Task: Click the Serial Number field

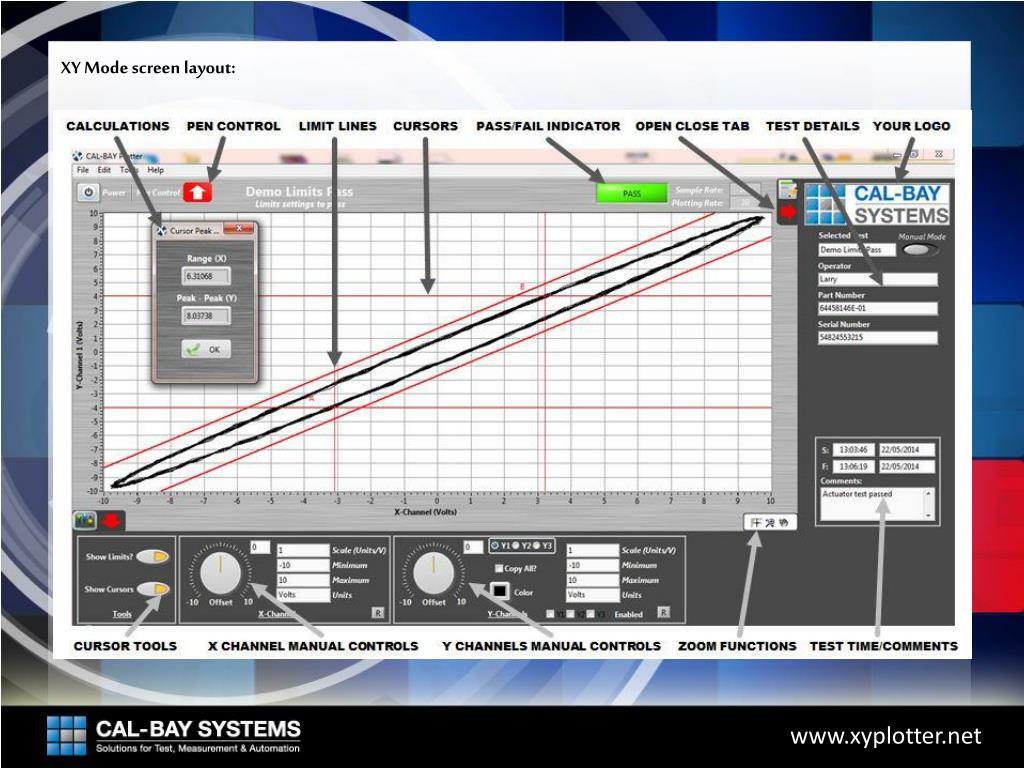Action: point(878,338)
